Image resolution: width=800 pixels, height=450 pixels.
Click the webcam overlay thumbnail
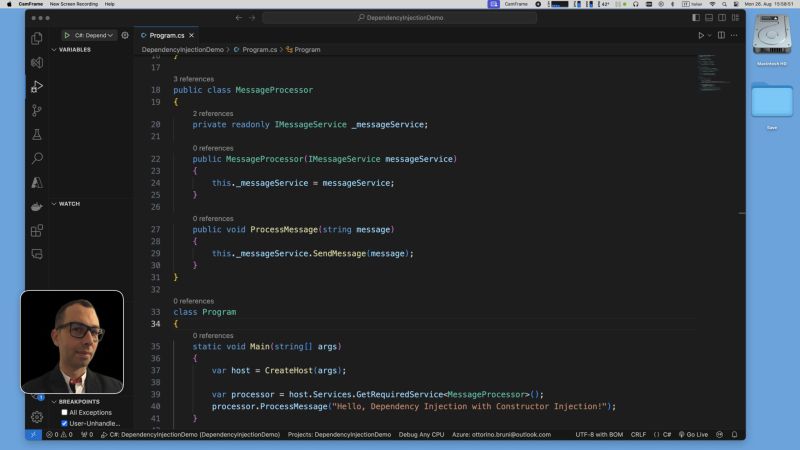coord(72,342)
